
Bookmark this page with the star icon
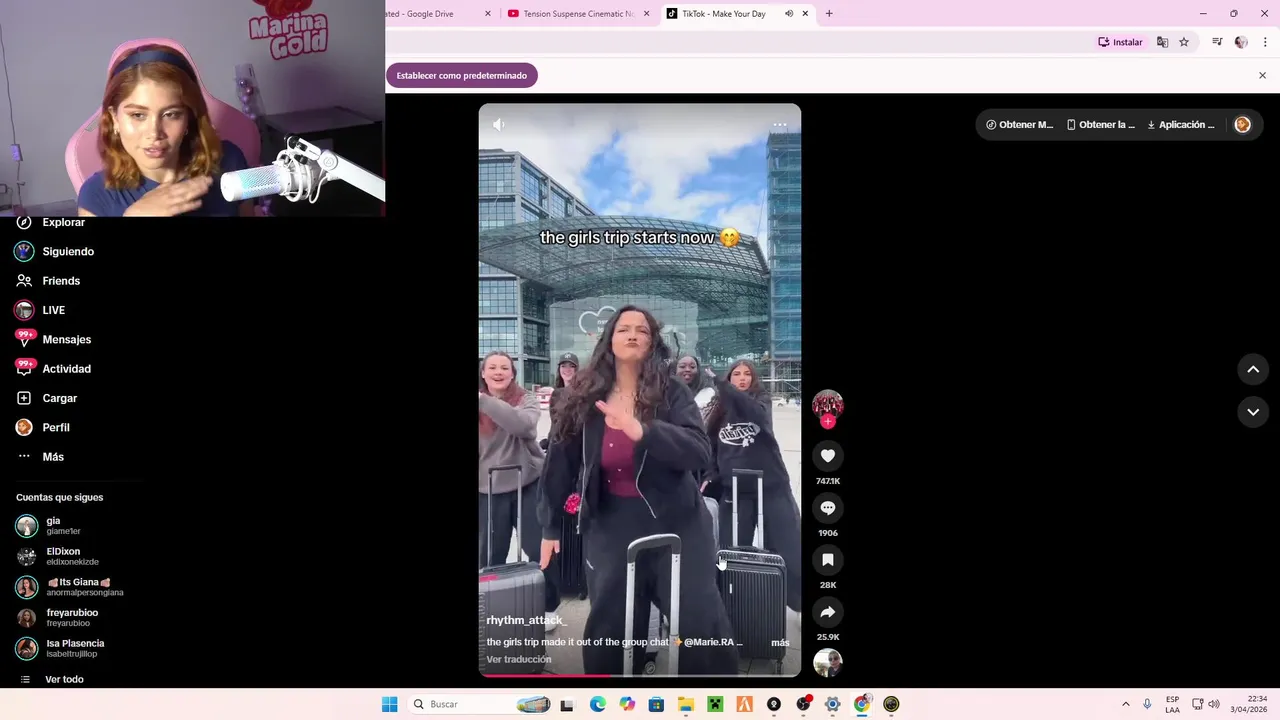coord(1184,42)
